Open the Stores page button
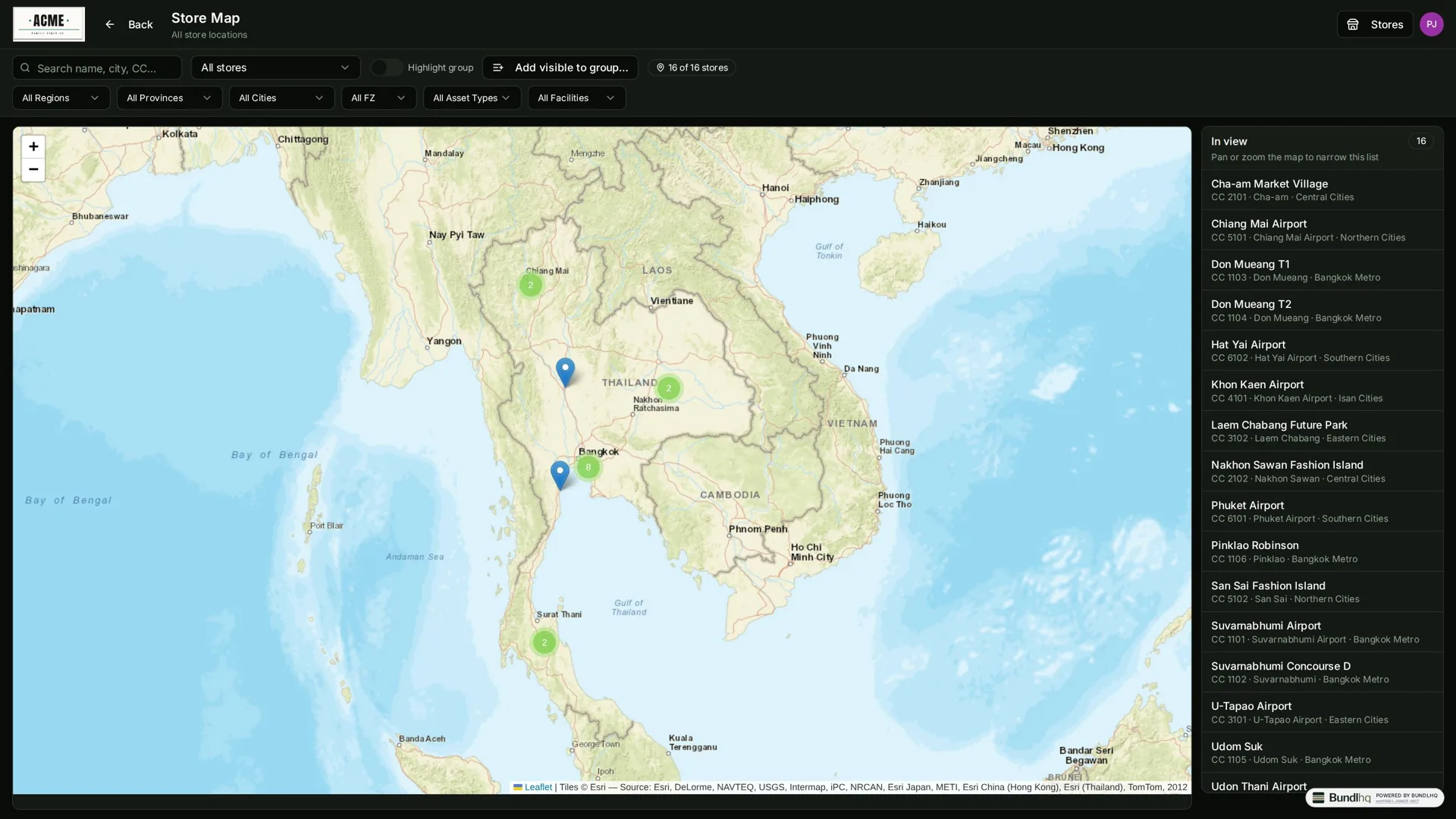 coord(1374,24)
